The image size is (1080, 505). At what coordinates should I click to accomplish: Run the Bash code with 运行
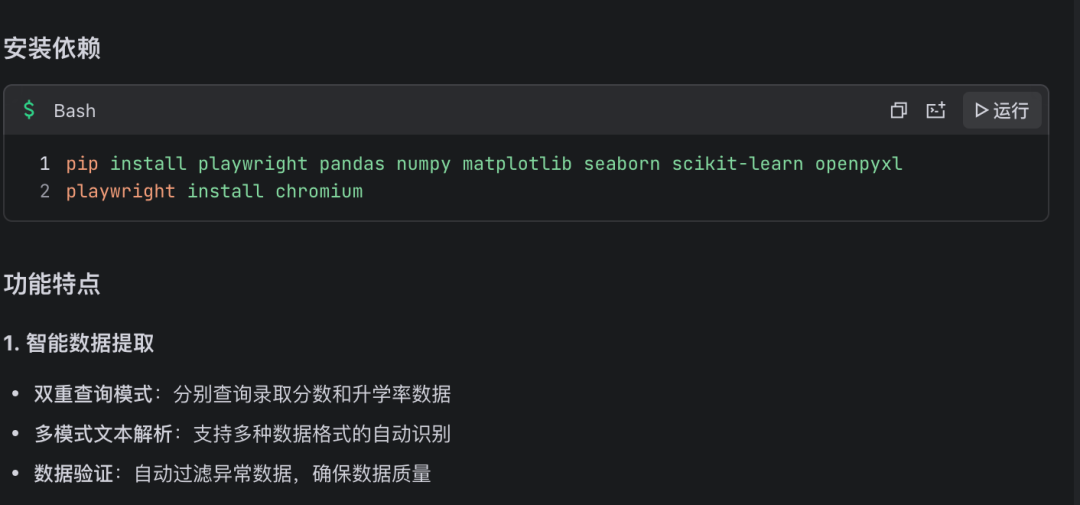1002,111
